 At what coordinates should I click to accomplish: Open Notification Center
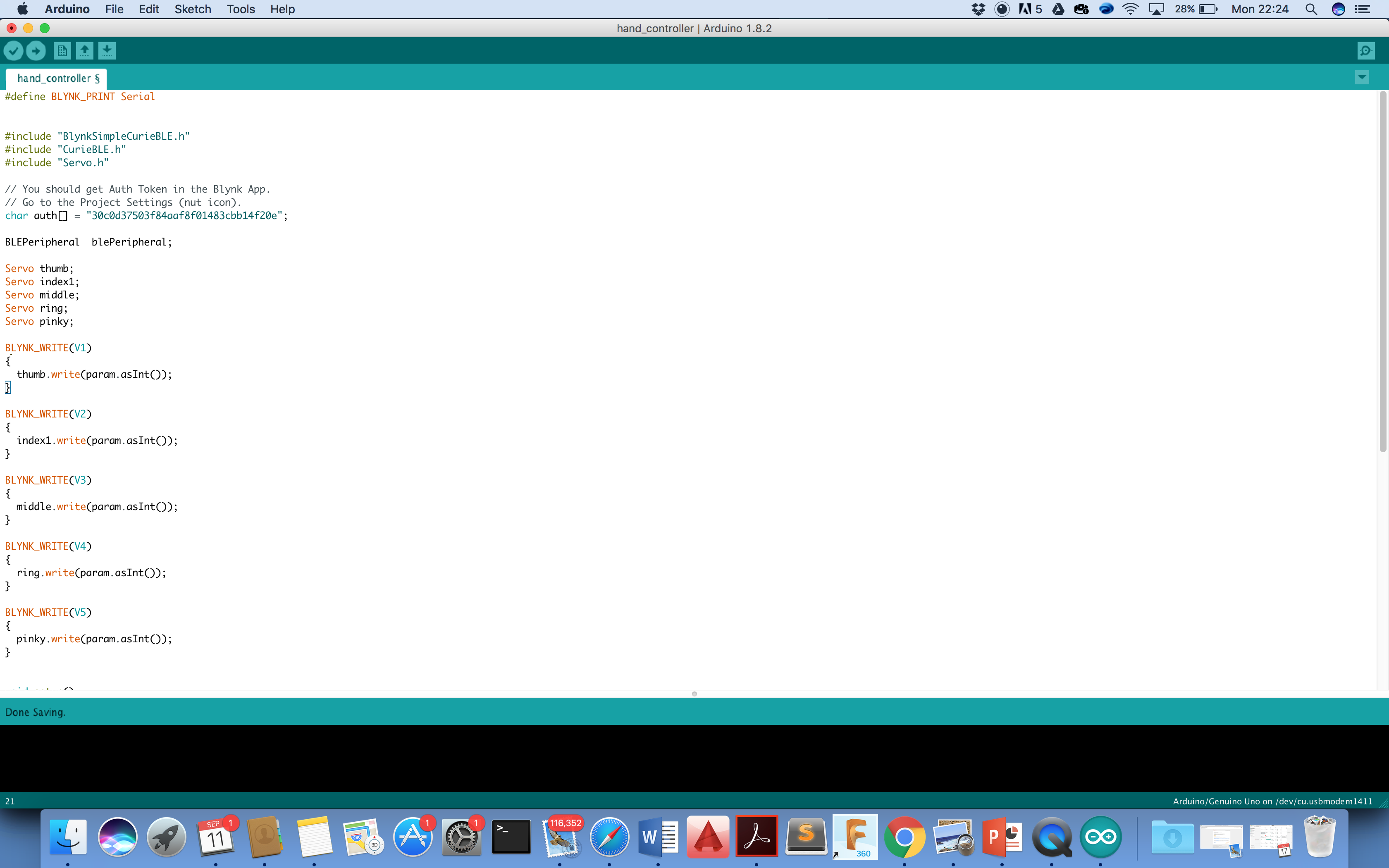1363,9
